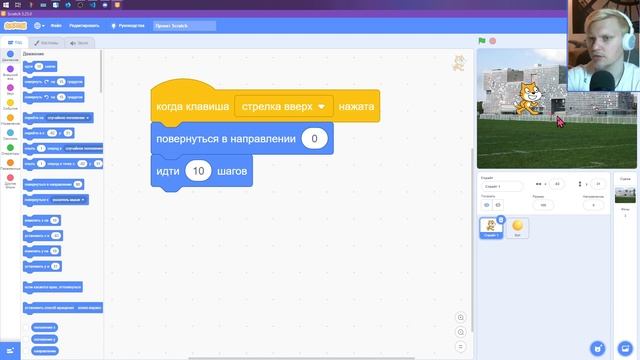The height and width of the screenshot is (360, 640).
Task: Open the choose a backdrop button
Action: [625, 349]
